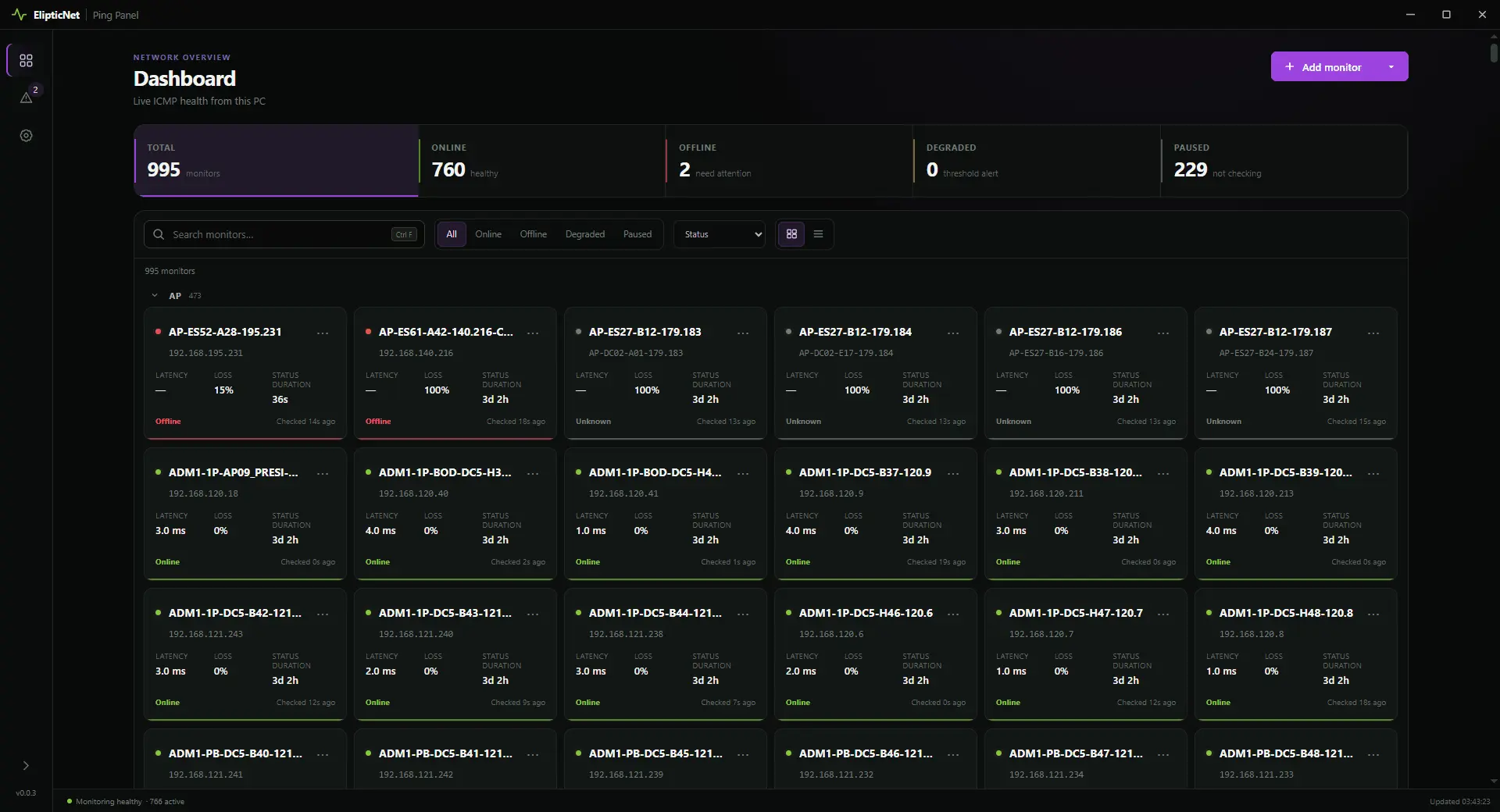Open more options for AP-ES27-B12-179.183
The height and width of the screenshot is (812, 1500).
(743, 333)
